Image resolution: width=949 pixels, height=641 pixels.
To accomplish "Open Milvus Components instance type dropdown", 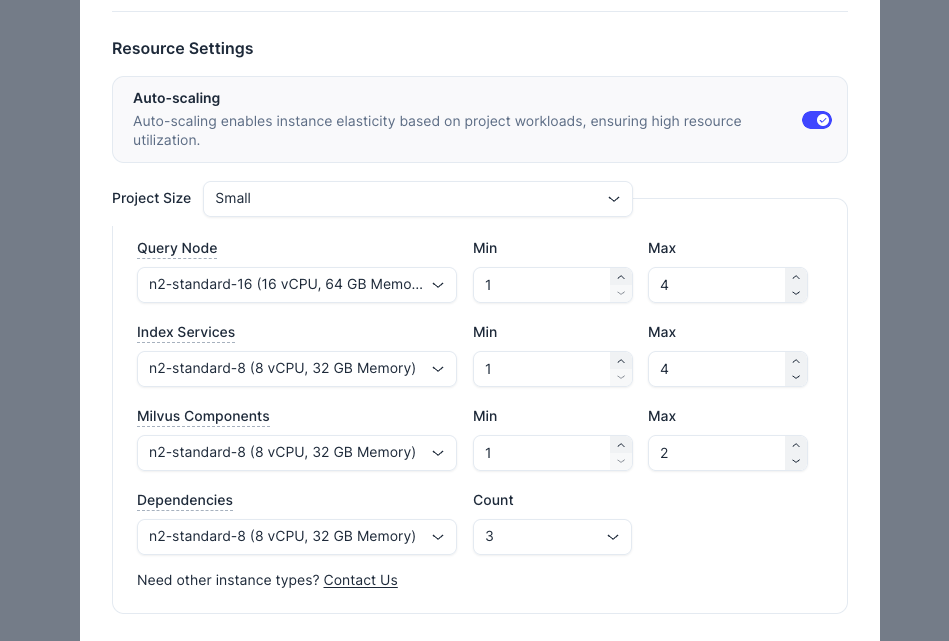I will coord(296,453).
